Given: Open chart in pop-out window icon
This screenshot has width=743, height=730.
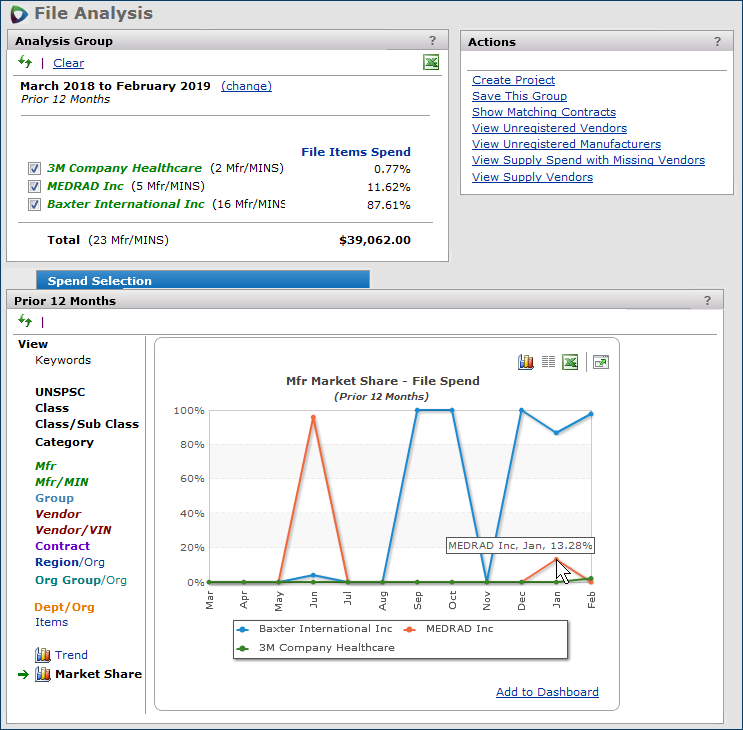Looking at the screenshot, I should coord(601,362).
